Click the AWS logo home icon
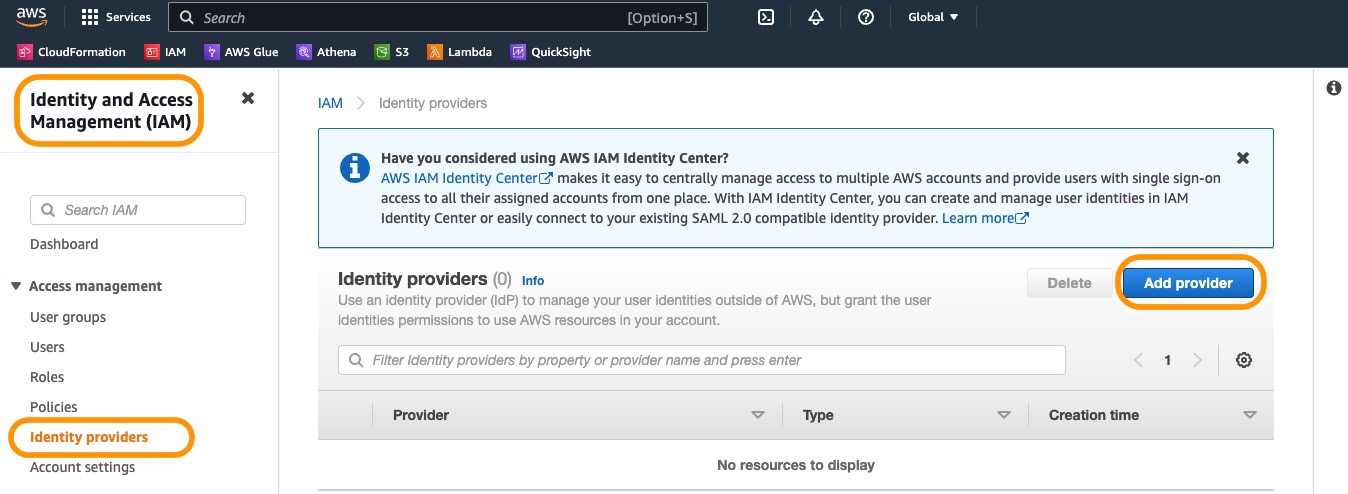The height and width of the screenshot is (494, 1348). point(32,17)
